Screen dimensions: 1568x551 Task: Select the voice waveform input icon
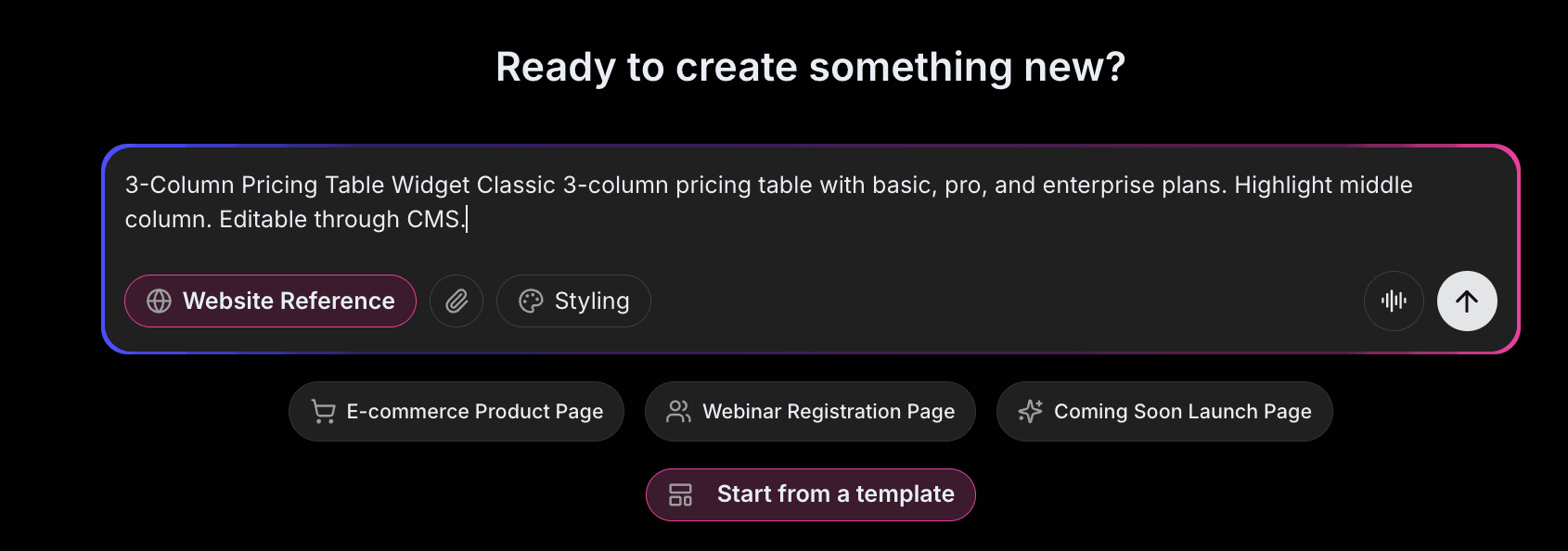1394,301
